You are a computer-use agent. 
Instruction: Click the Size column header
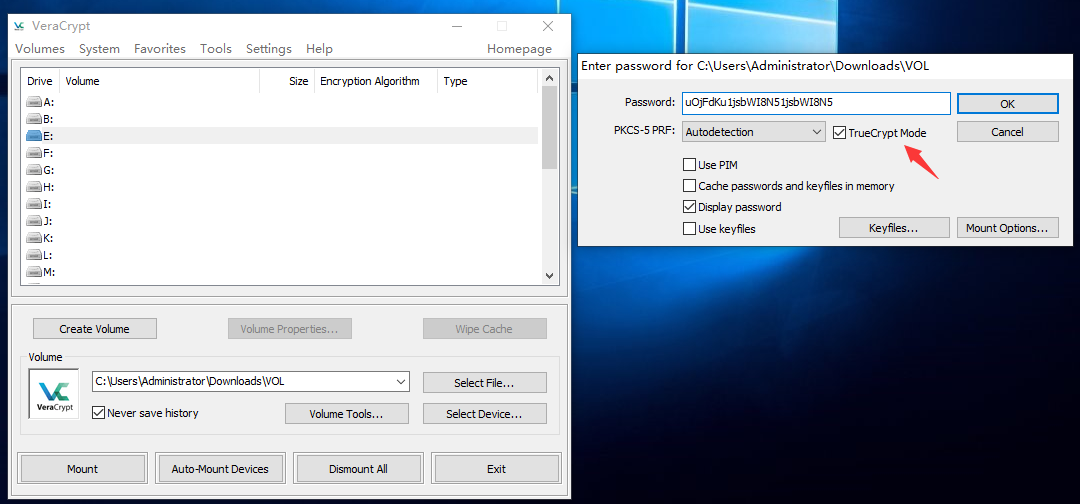pos(287,81)
